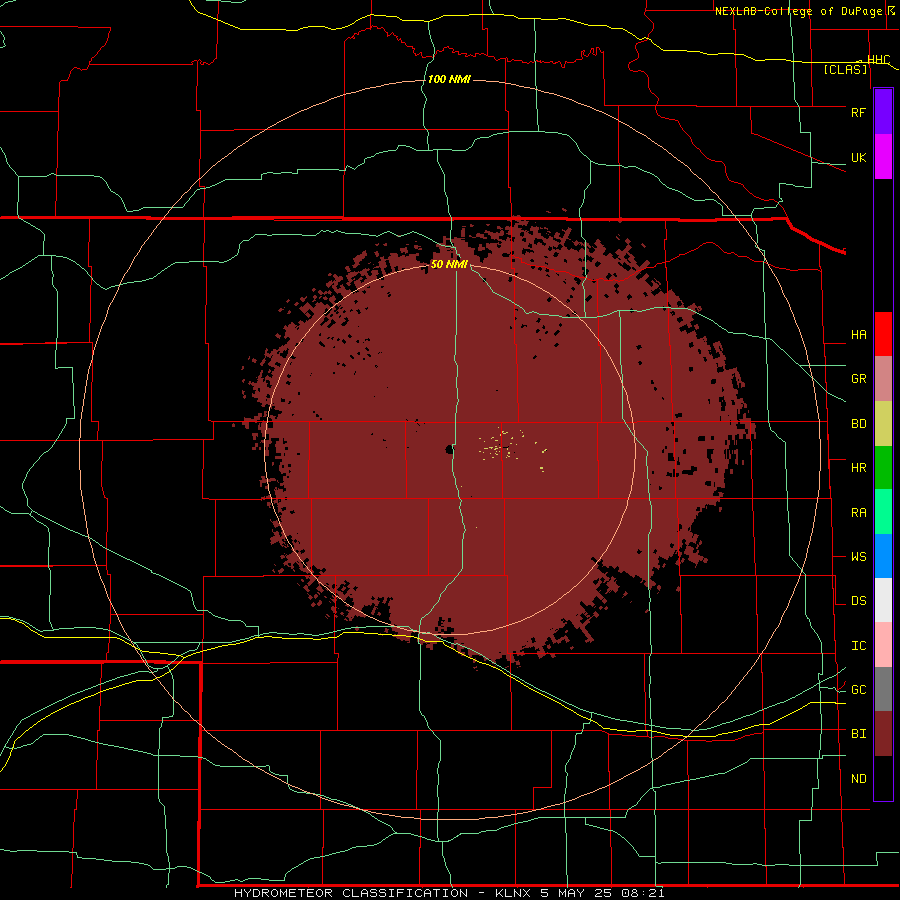This screenshot has width=900, height=900.
Task: Select the GC gray legend swatch
Action: coord(883,689)
